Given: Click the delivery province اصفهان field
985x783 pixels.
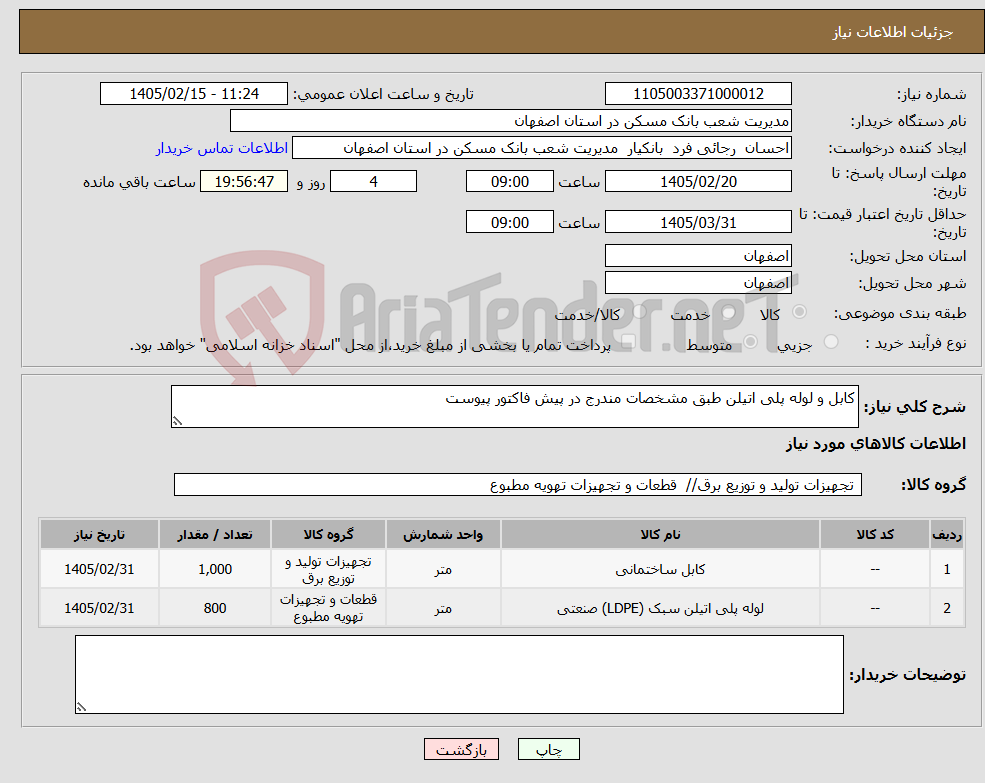Looking at the screenshot, I should click(698, 256).
